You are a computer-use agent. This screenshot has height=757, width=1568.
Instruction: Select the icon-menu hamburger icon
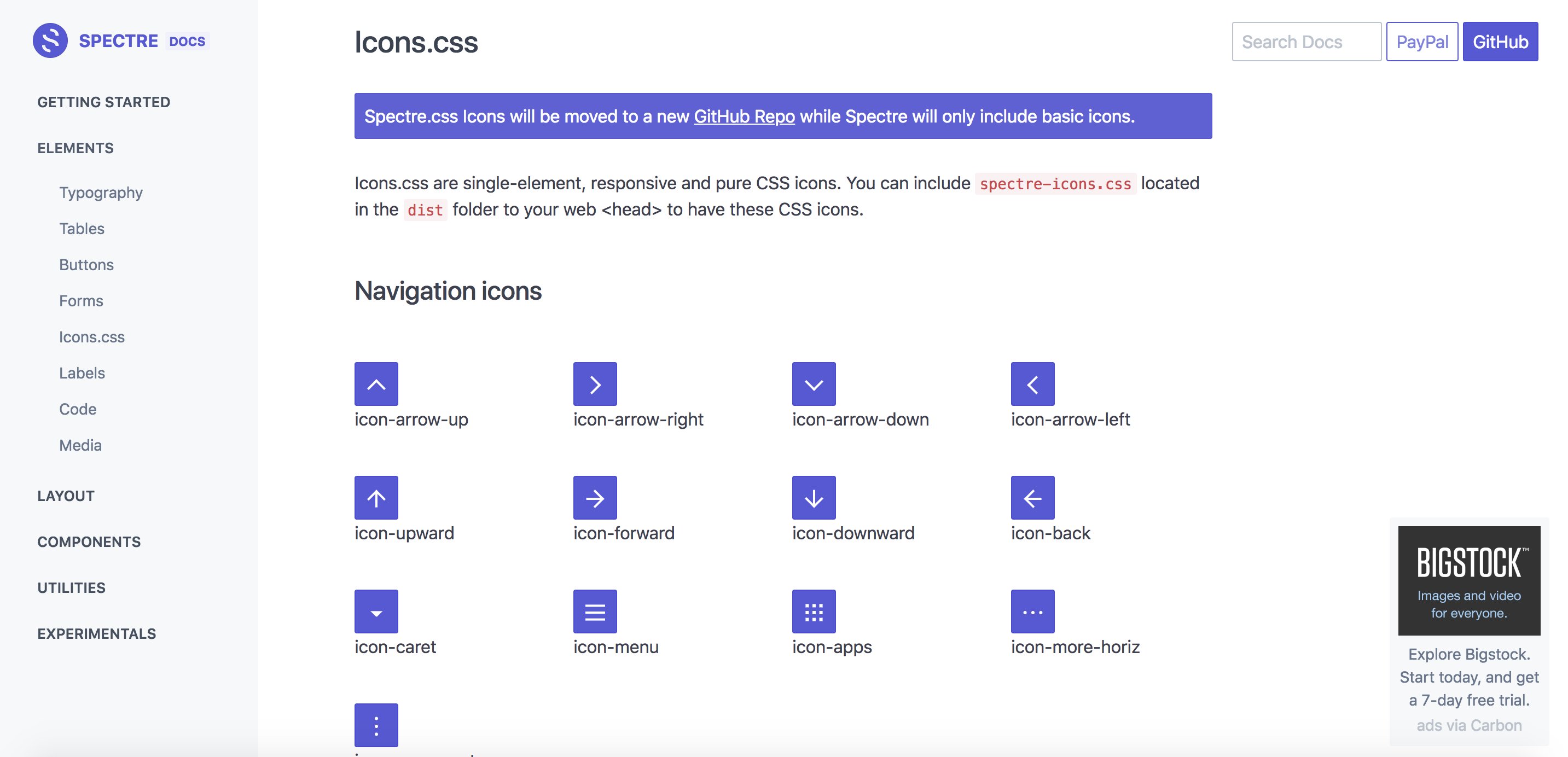tap(595, 612)
